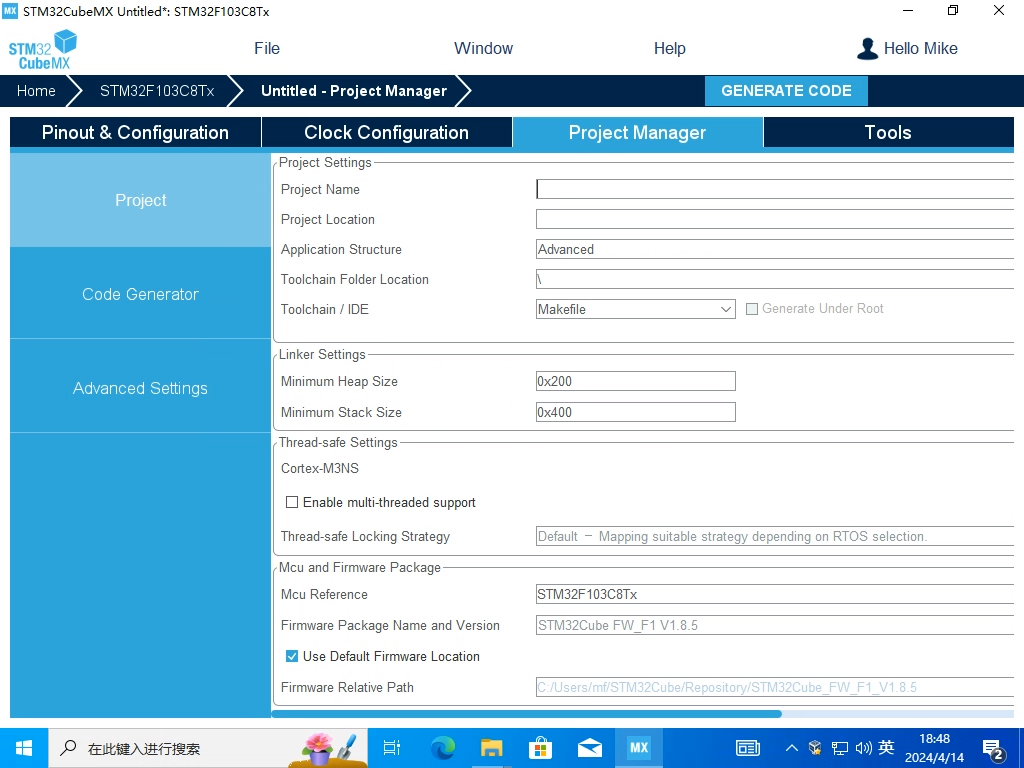Open File Explorer from the taskbar

(491, 748)
